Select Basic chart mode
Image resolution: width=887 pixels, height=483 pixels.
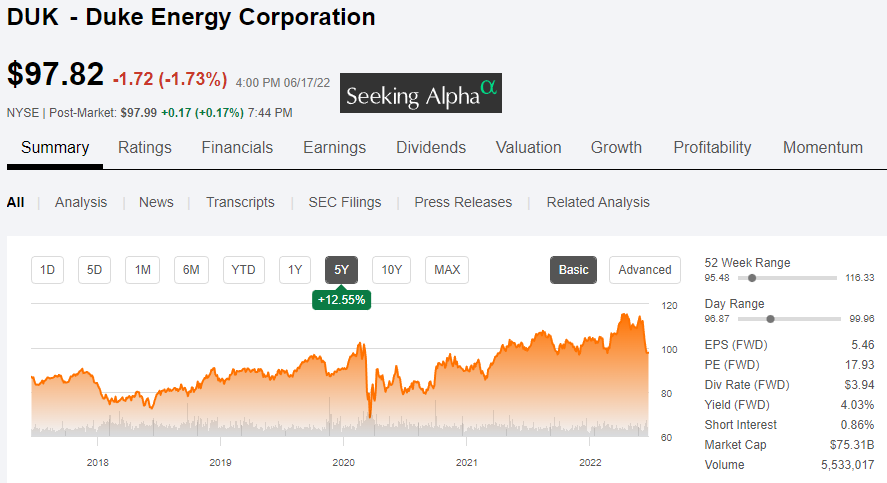574,270
